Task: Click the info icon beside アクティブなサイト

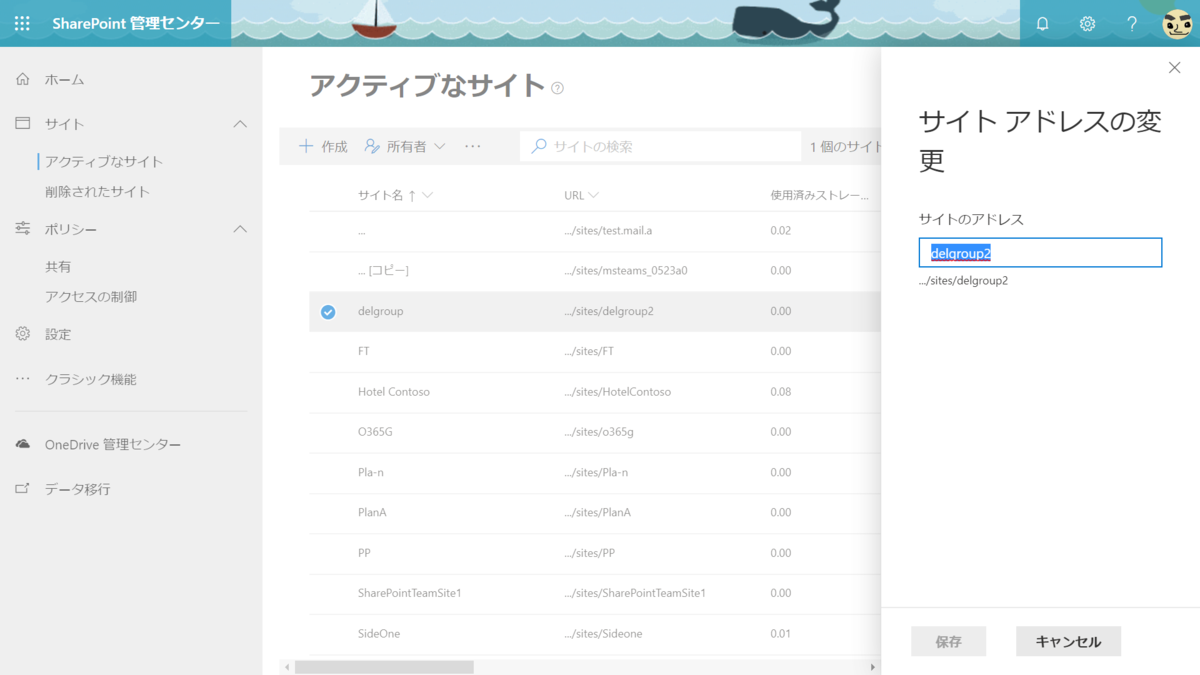Action: [x=558, y=88]
